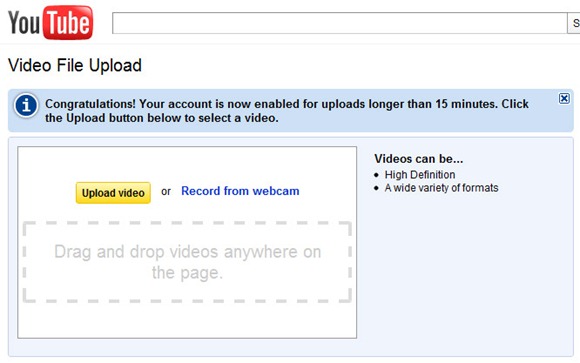Viewport: 580px width, 363px height.
Task: Open YouTube home via the logo
Action: tap(50, 23)
